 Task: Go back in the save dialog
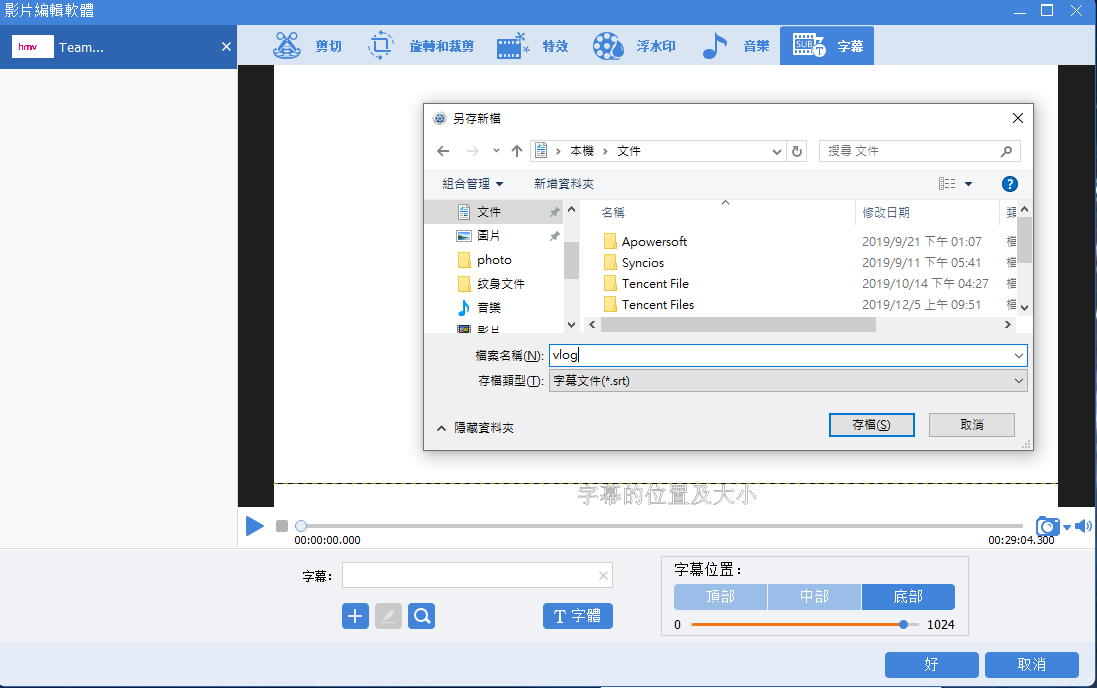[443, 151]
